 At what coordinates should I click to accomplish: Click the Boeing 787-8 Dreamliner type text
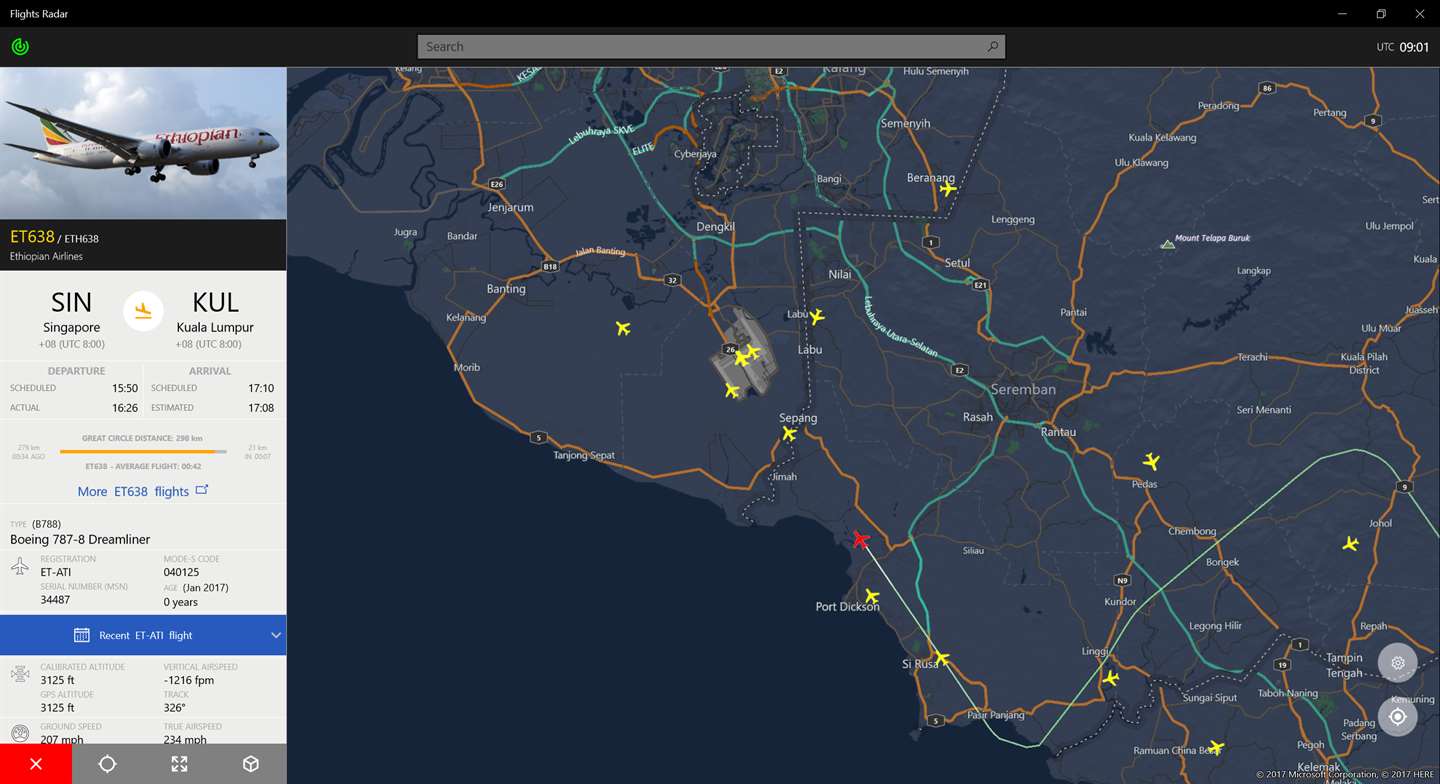click(80, 540)
